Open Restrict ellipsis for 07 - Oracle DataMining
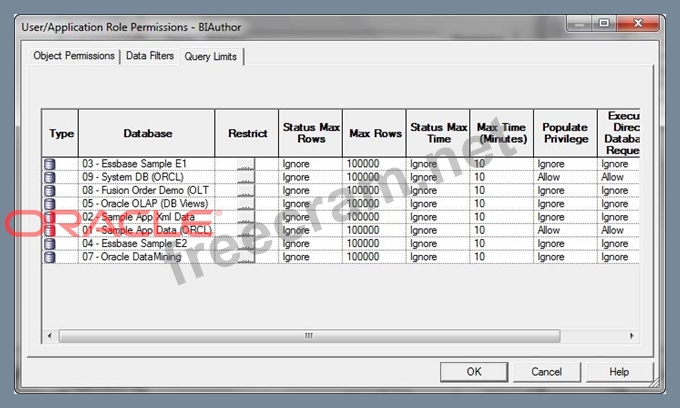680x408 pixels. [x=246, y=257]
